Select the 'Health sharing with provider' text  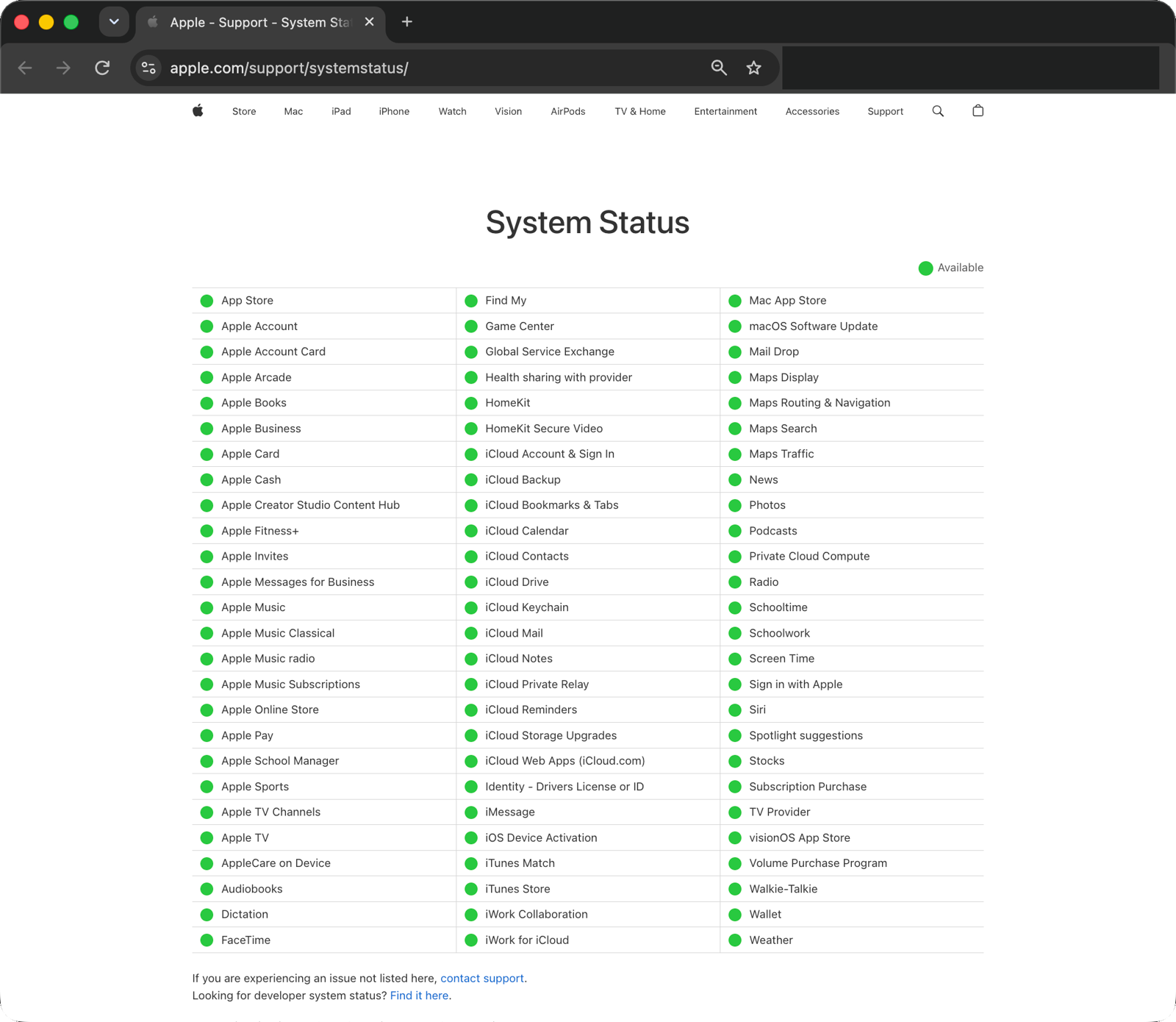[559, 378]
